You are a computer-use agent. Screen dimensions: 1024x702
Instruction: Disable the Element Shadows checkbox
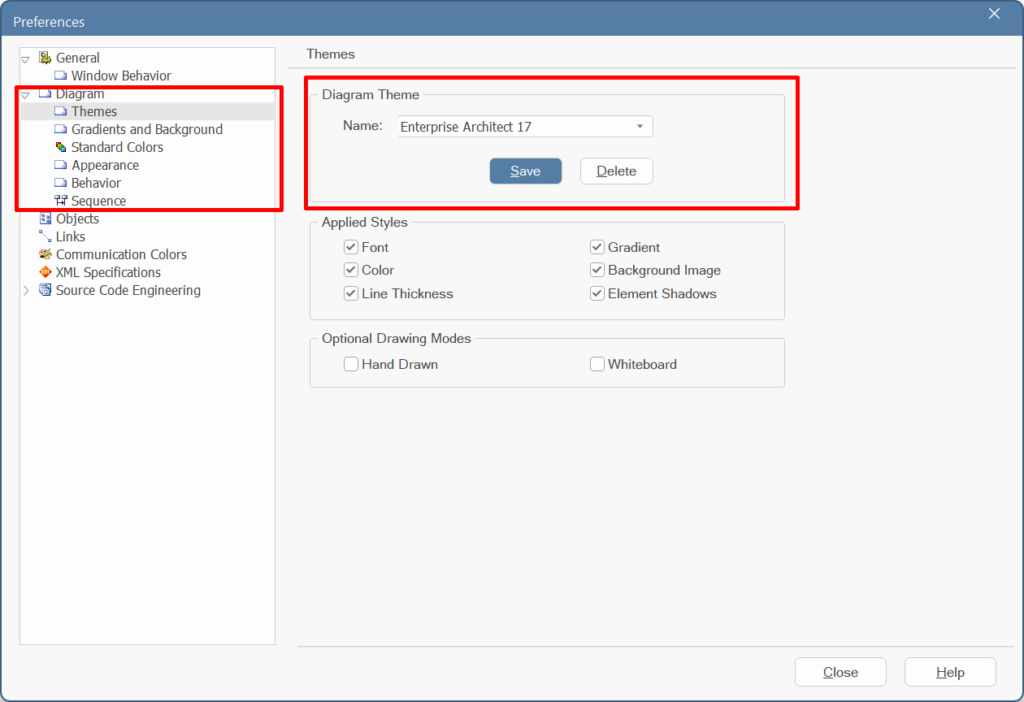[x=597, y=294]
